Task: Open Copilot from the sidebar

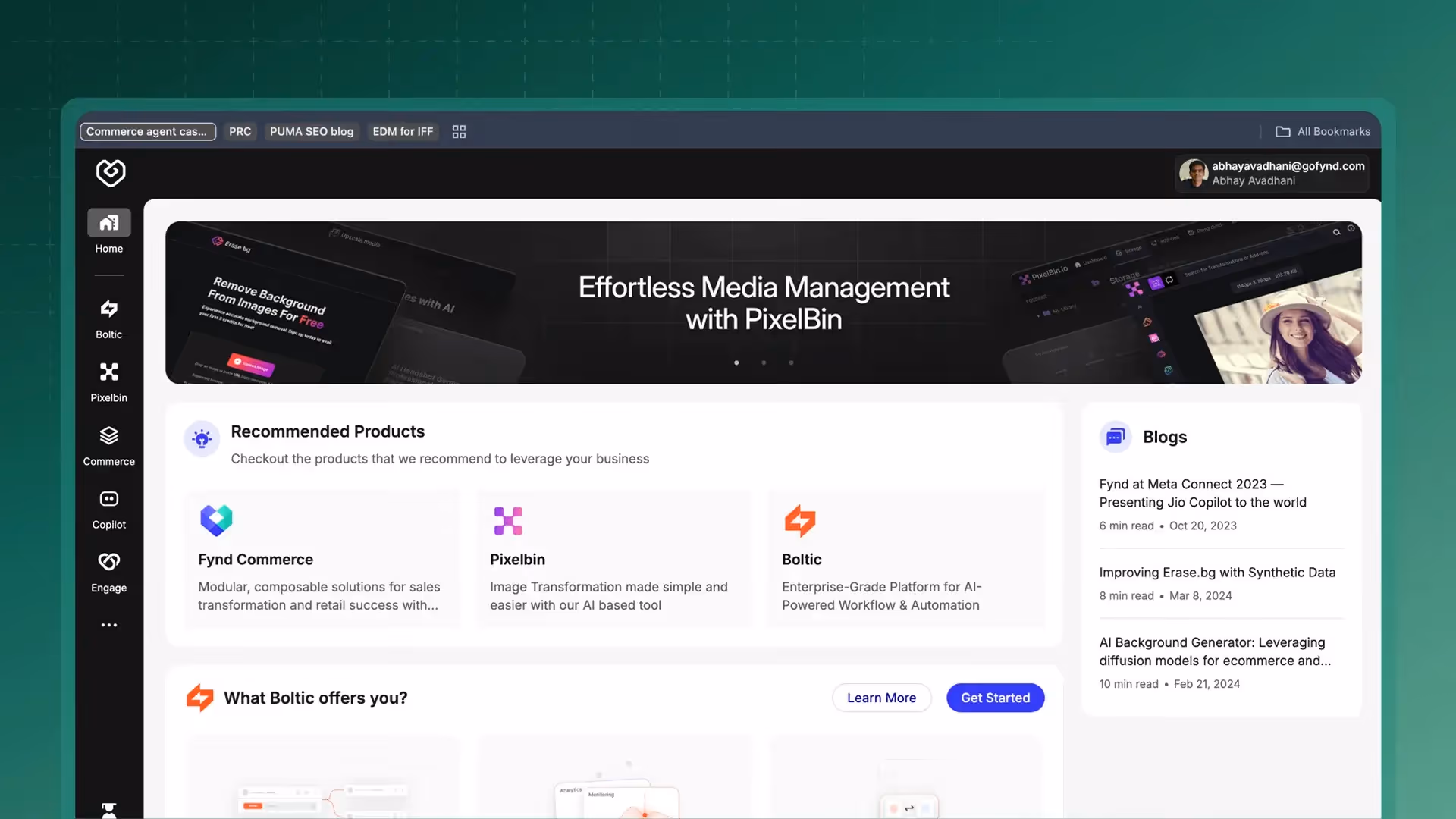Action: tap(108, 498)
